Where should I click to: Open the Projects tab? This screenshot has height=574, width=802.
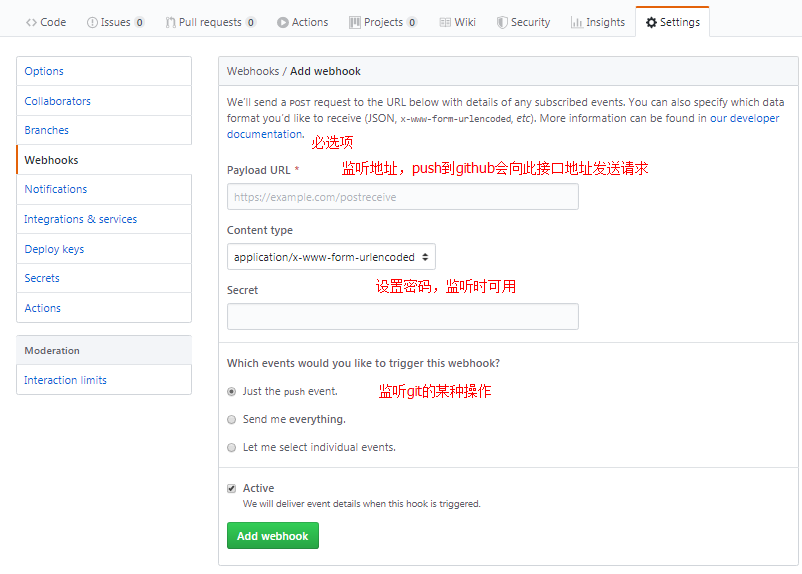click(383, 23)
